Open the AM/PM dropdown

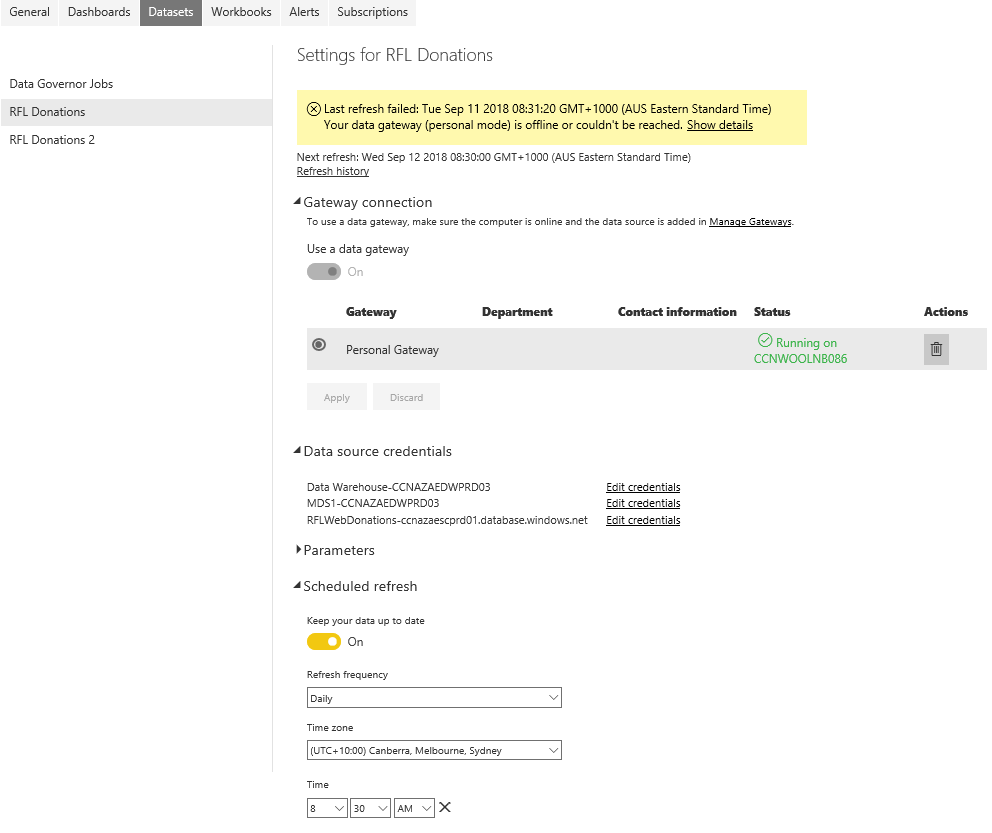coord(414,808)
